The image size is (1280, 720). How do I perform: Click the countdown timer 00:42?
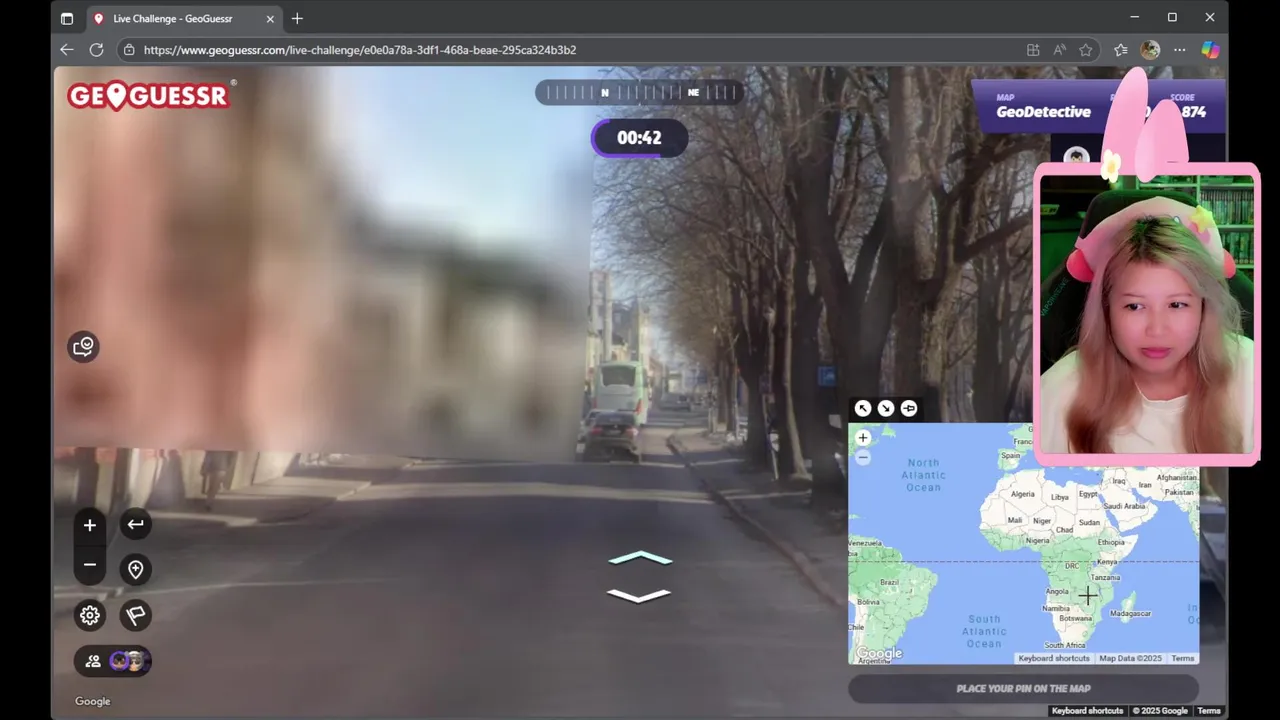click(639, 138)
